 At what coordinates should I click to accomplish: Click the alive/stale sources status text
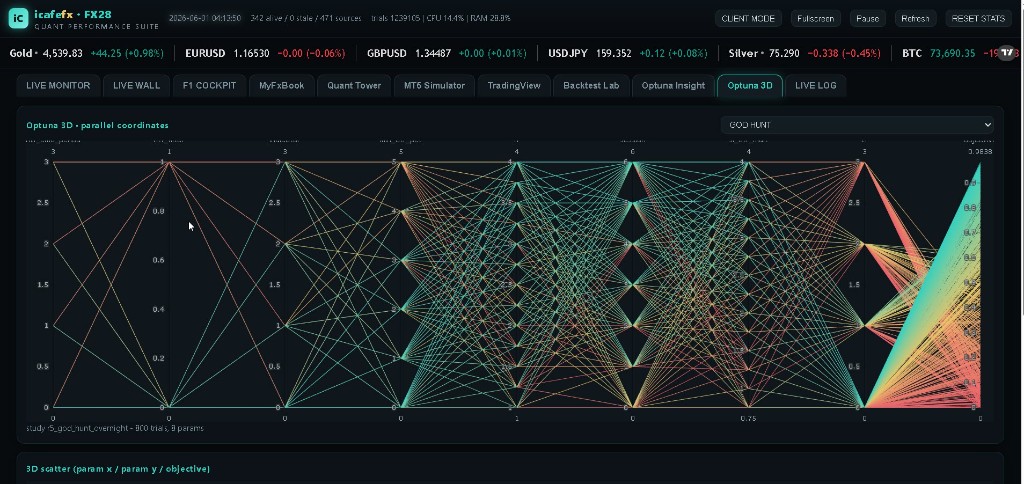coord(306,18)
